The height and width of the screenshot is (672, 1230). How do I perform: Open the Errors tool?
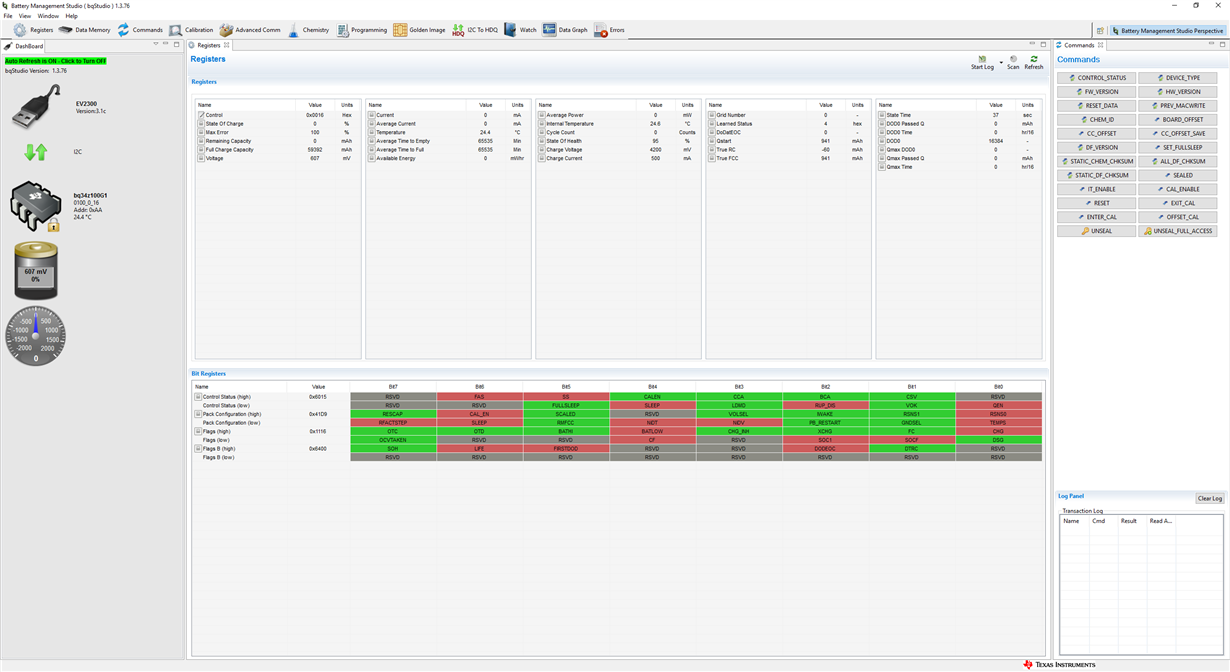click(x=609, y=30)
